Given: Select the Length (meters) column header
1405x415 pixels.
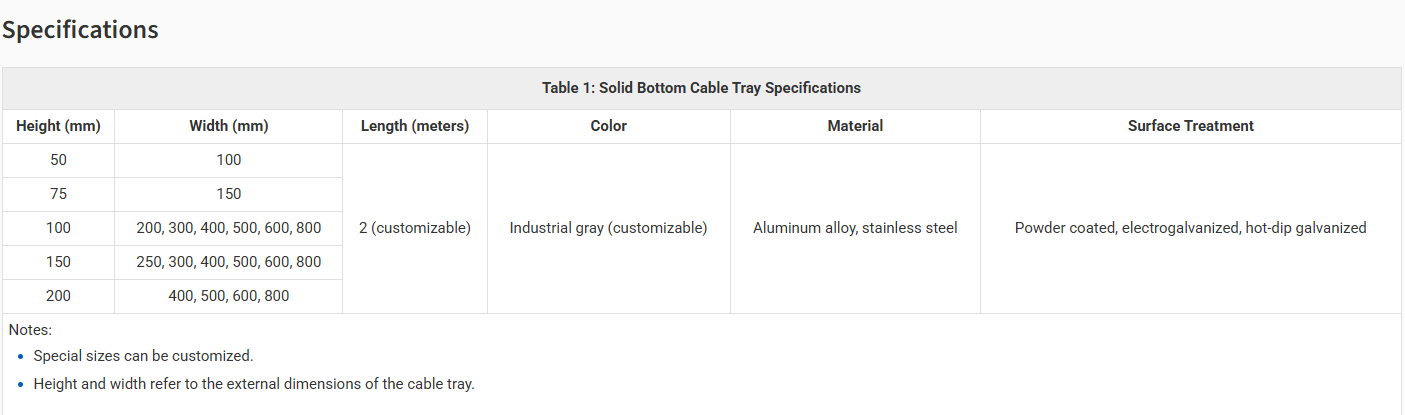Looking at the screenshot, I should click(414, 126).
